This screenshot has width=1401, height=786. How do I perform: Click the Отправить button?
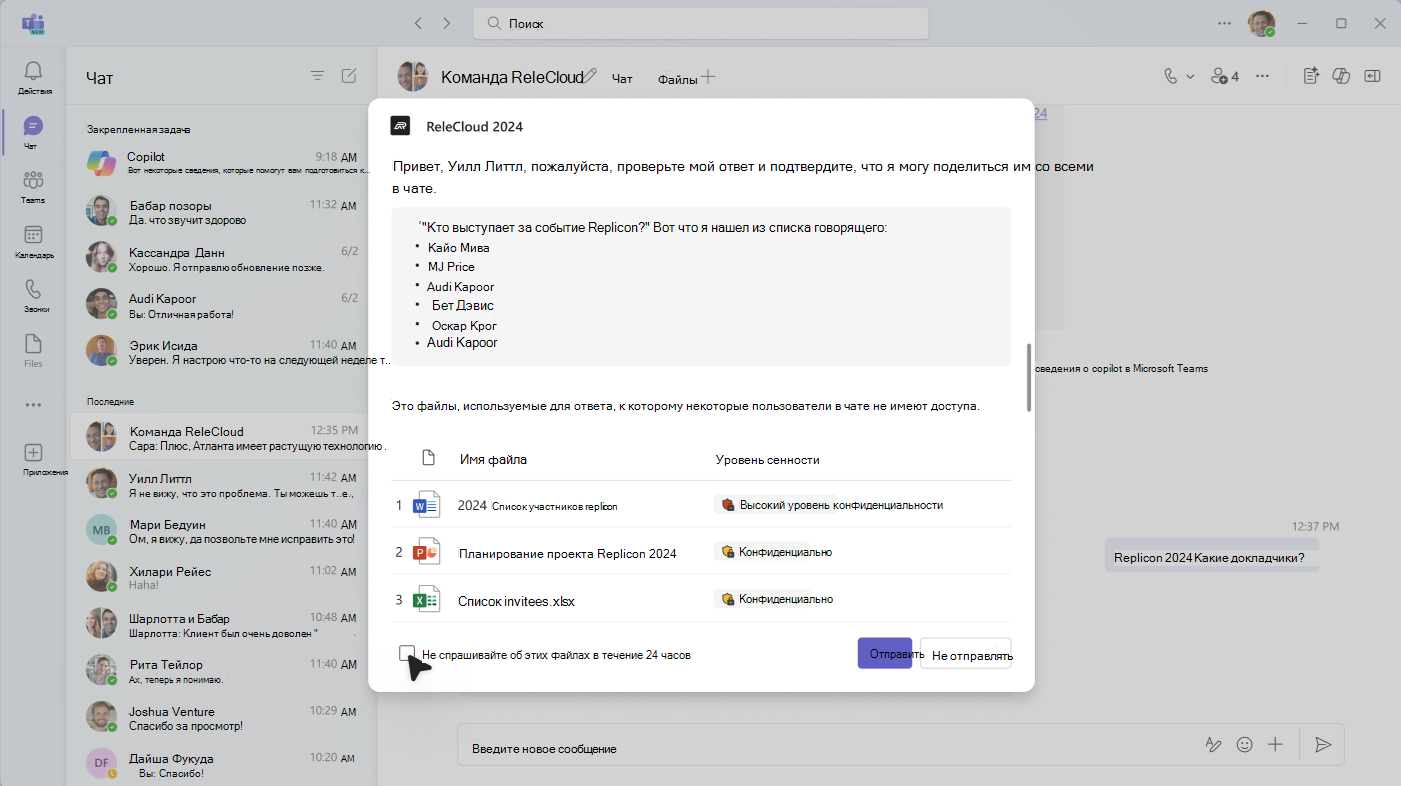pyautogui.click(x=884, y=654)
